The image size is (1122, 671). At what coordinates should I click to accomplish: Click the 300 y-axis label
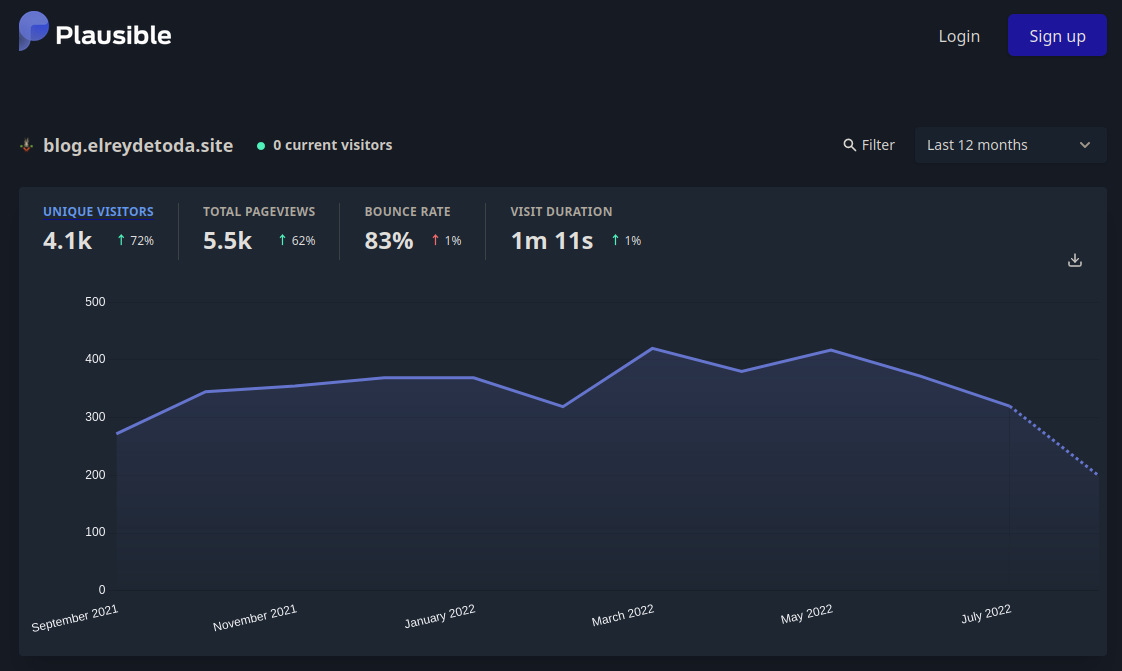coord(95,417)
